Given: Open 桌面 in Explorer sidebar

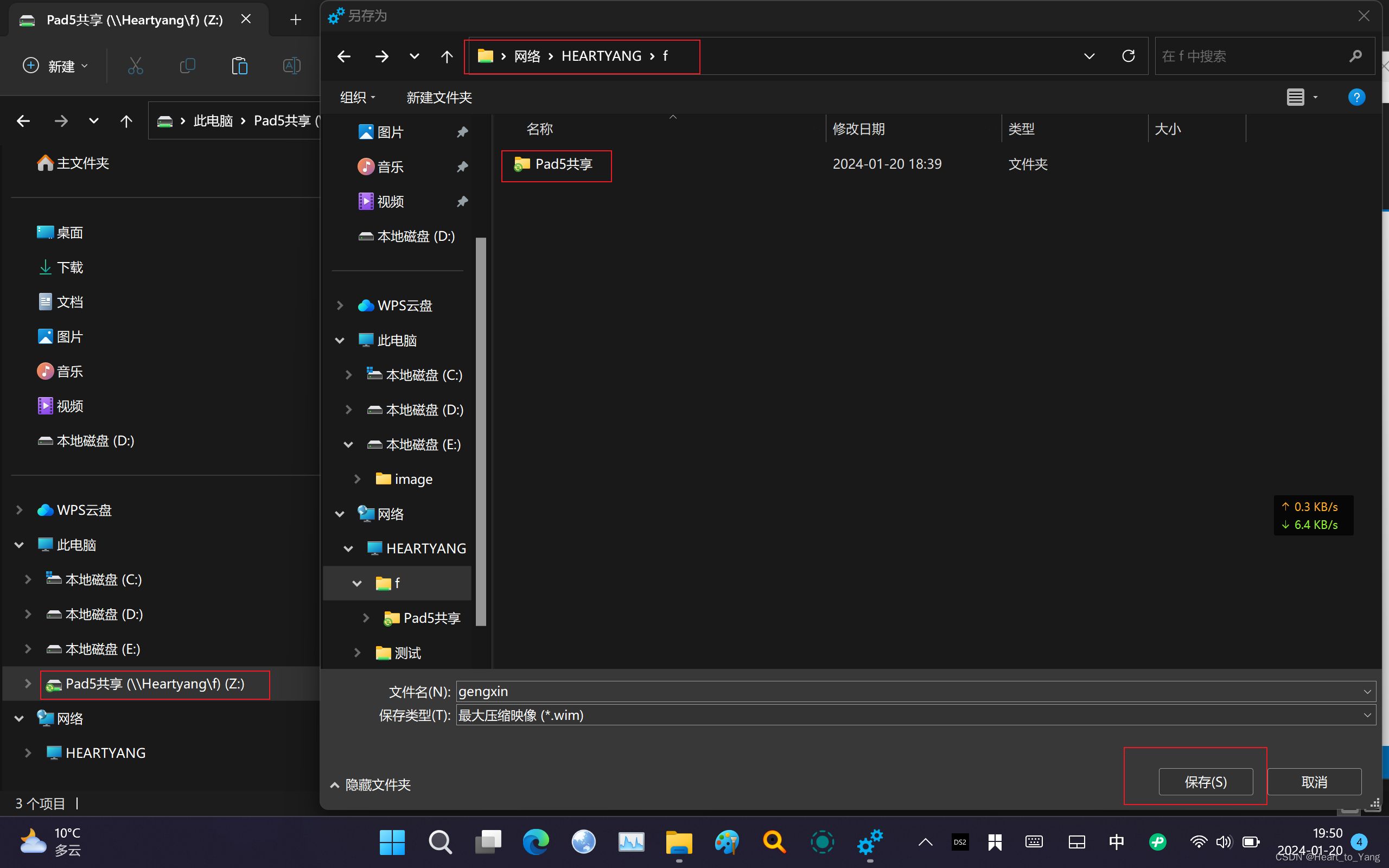Looking at the screenshot, I should click(60, 233).
